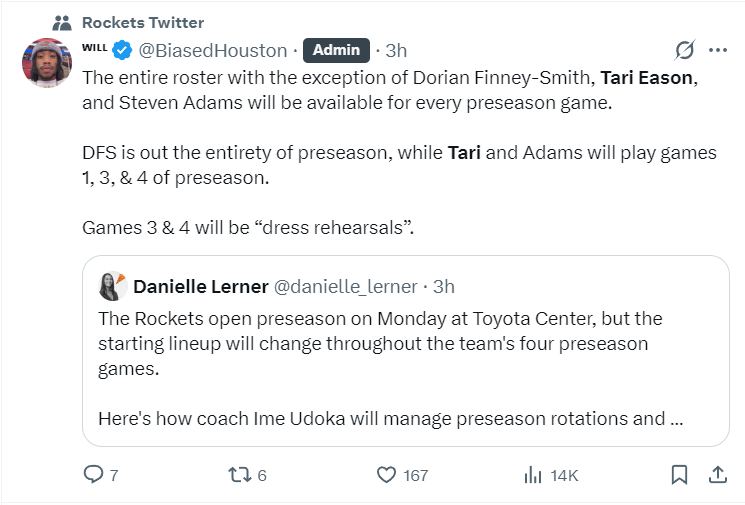Click the reply comment icon
This screenshot has width=745, height=505.
point(93,475)
